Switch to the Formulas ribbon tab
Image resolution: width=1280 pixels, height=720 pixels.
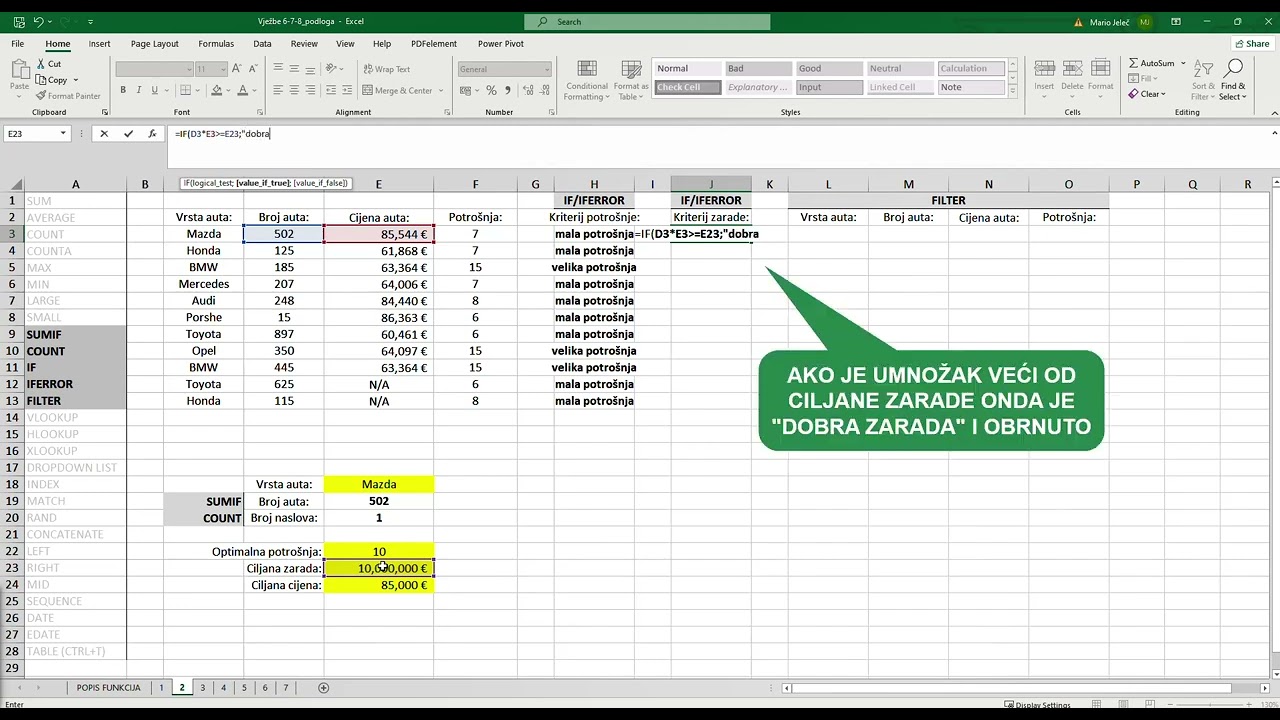pyautogui.click(x=216, y=44)
